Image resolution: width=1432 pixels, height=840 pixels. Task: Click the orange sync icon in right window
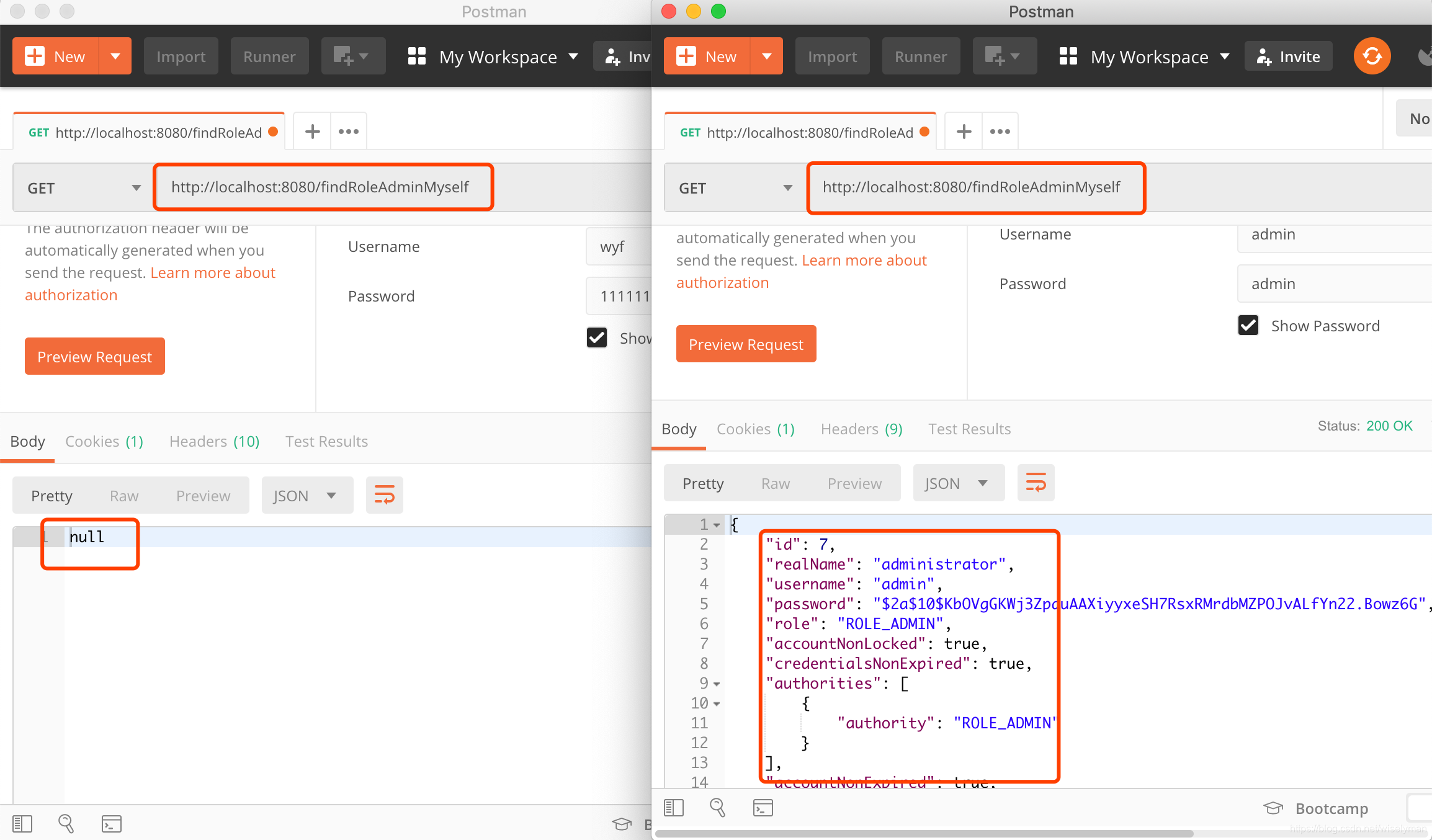pyautogui.click(x=1372, y=56)
